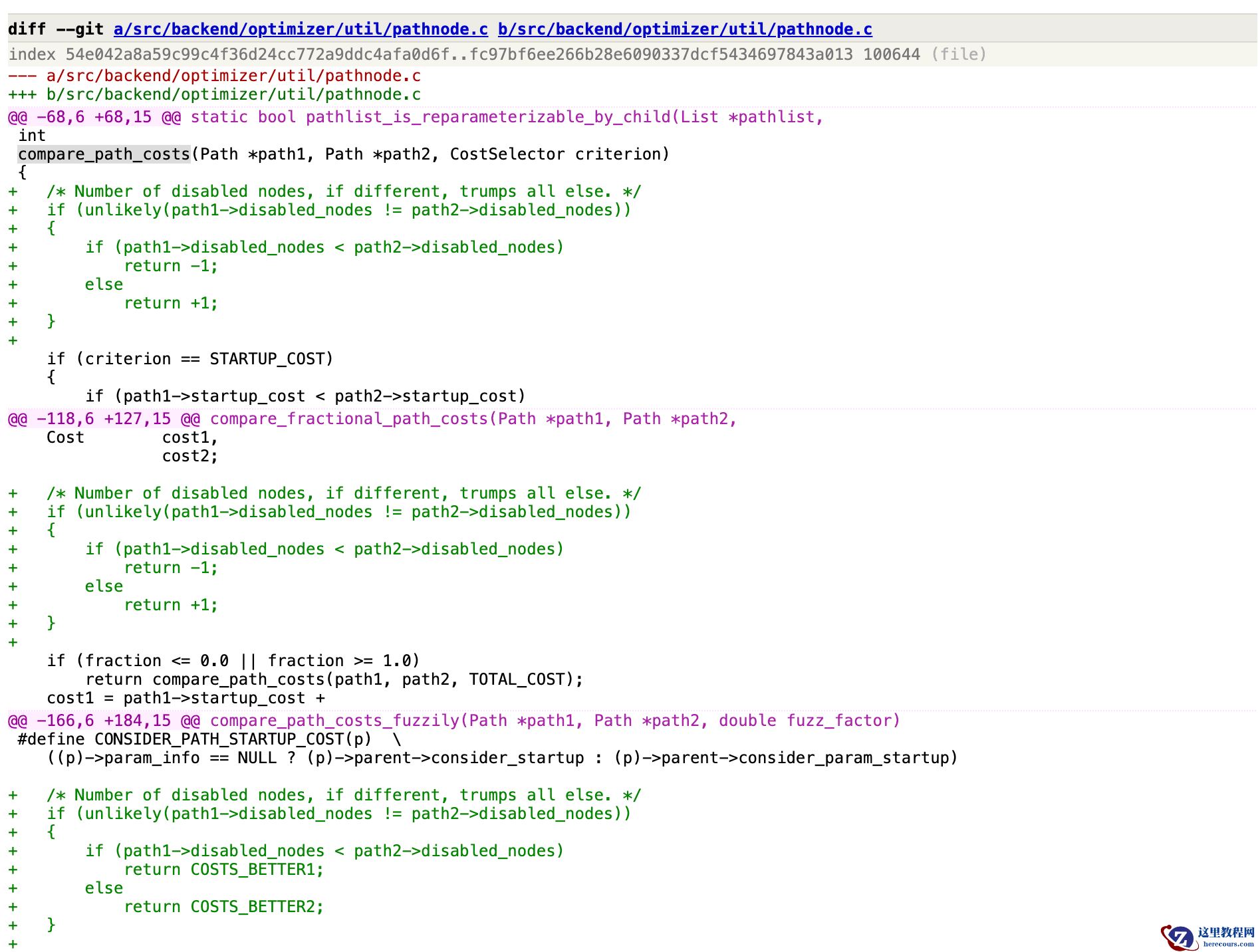Click the 'return COSTS_BETTER2;' line
Viewport: 1258px width, 952px height.
coord(224,907)
